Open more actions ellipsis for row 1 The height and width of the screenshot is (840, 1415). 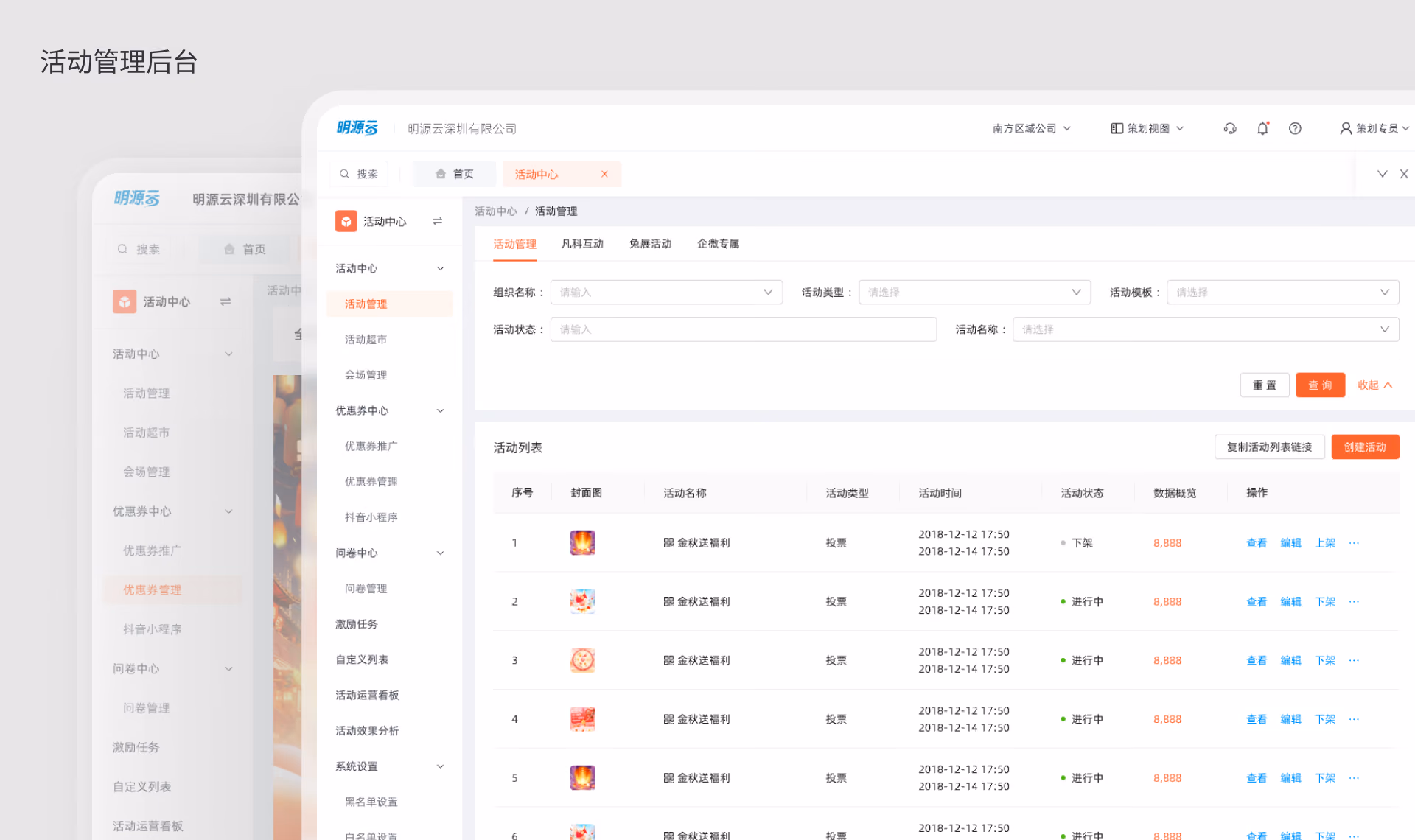pos(1354,543)
